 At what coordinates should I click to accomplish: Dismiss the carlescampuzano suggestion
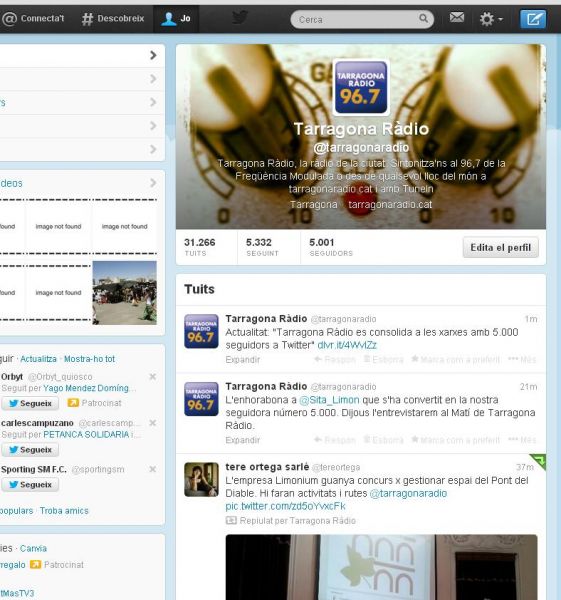pos(152,423)
